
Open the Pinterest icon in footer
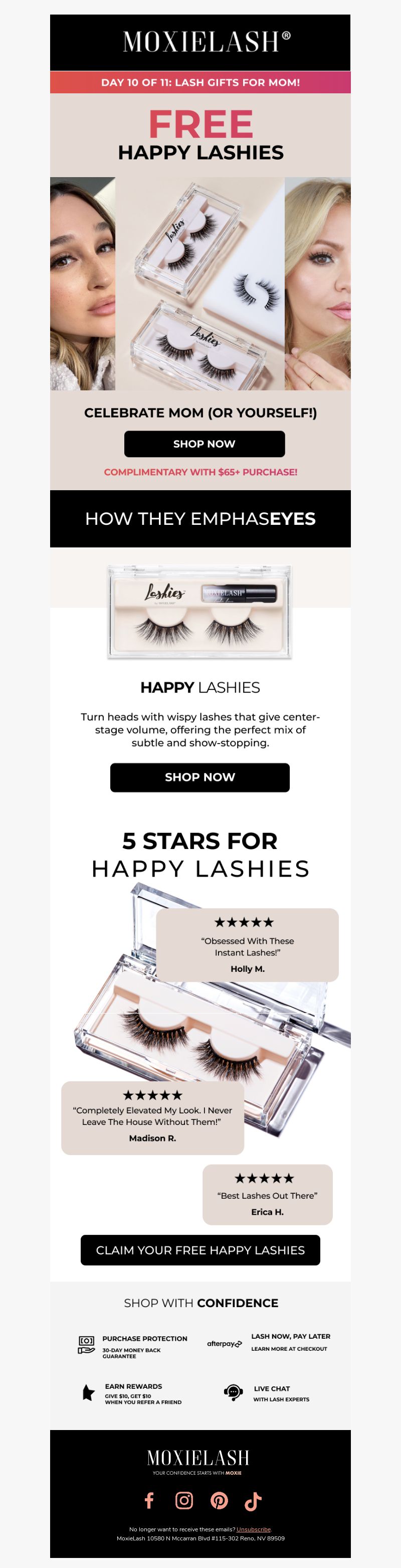pyautogui.click(x=219, y=1500)
